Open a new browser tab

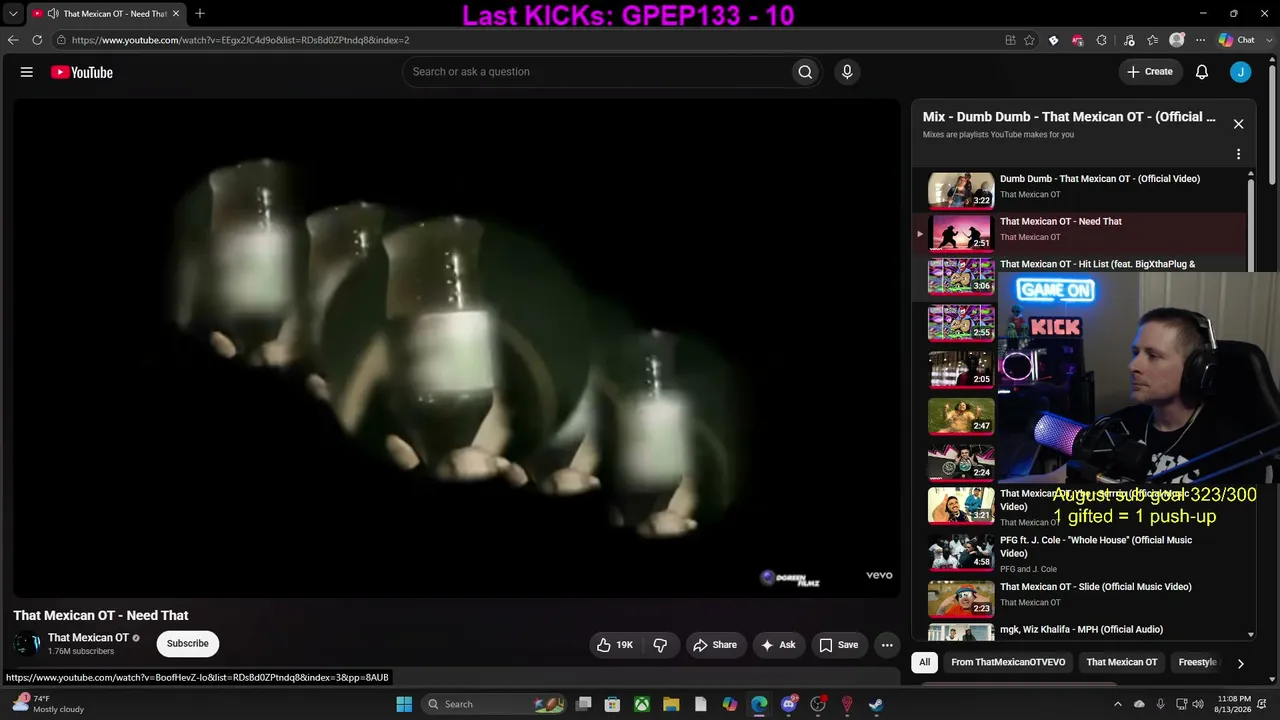coord(200,13)
